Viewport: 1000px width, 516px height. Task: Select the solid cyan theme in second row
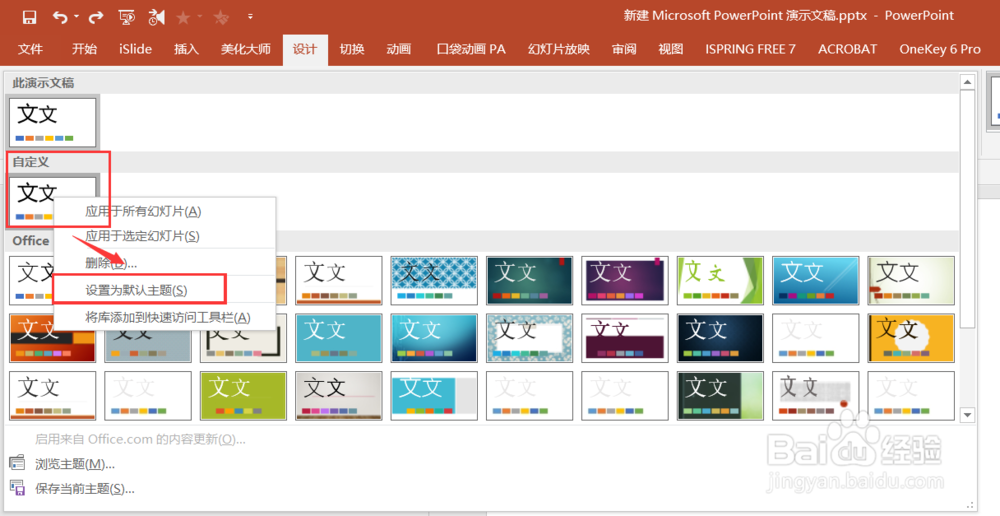[339, 338]
